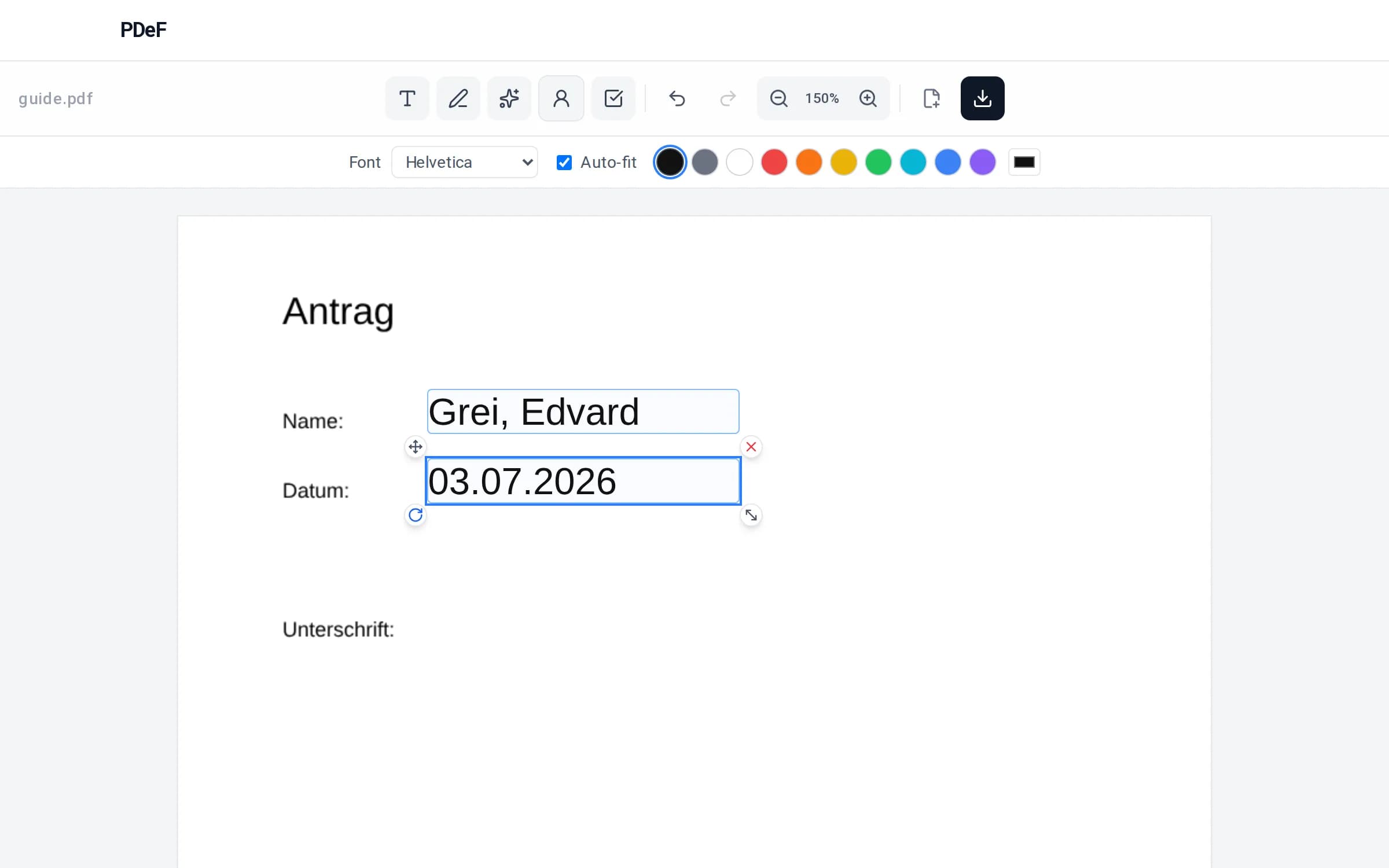Click the move handle of the date box
Screen dimensions: 1389x868
tap(415, 447)
